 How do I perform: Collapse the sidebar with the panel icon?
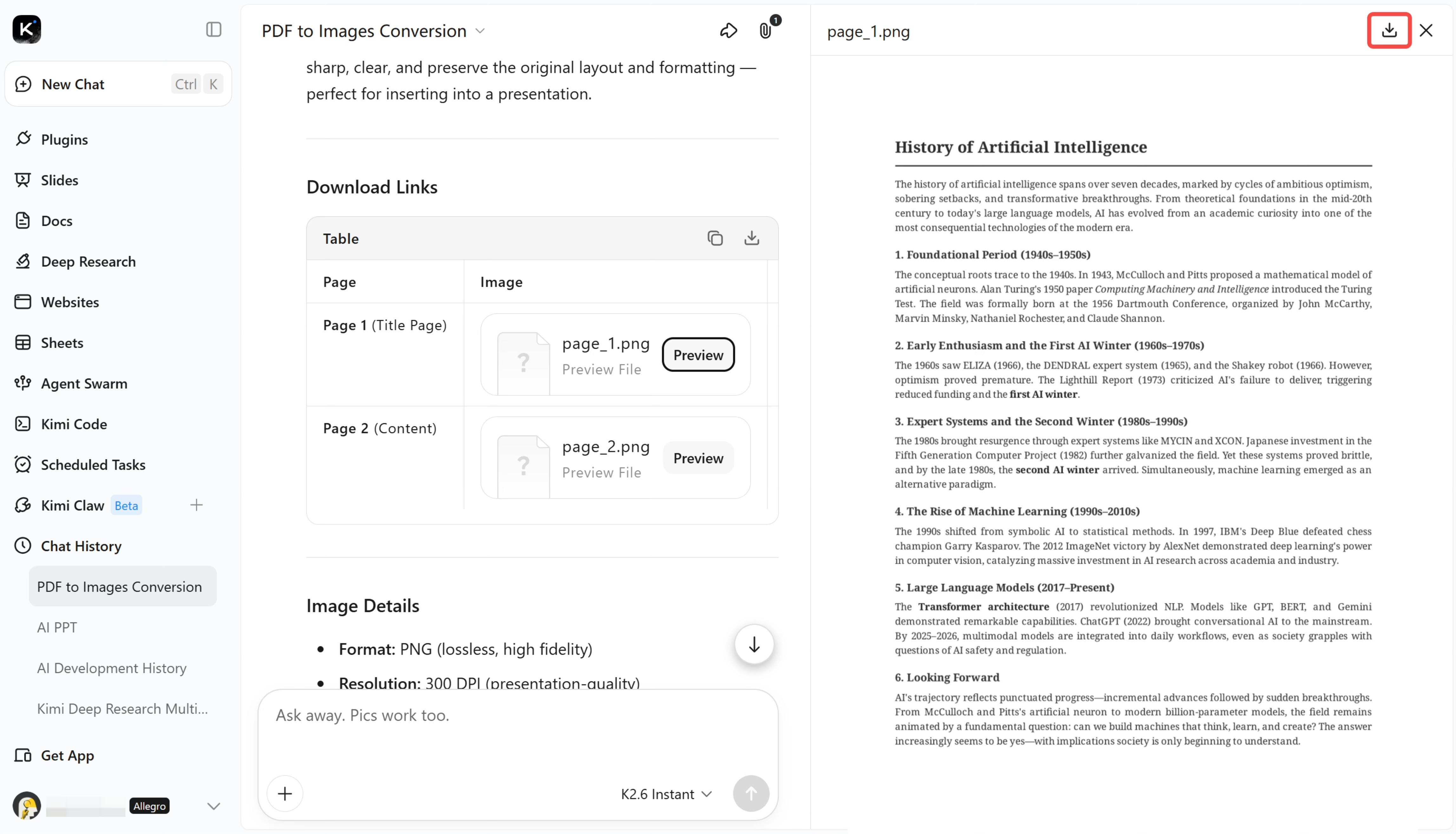click(x=214, y=29)
